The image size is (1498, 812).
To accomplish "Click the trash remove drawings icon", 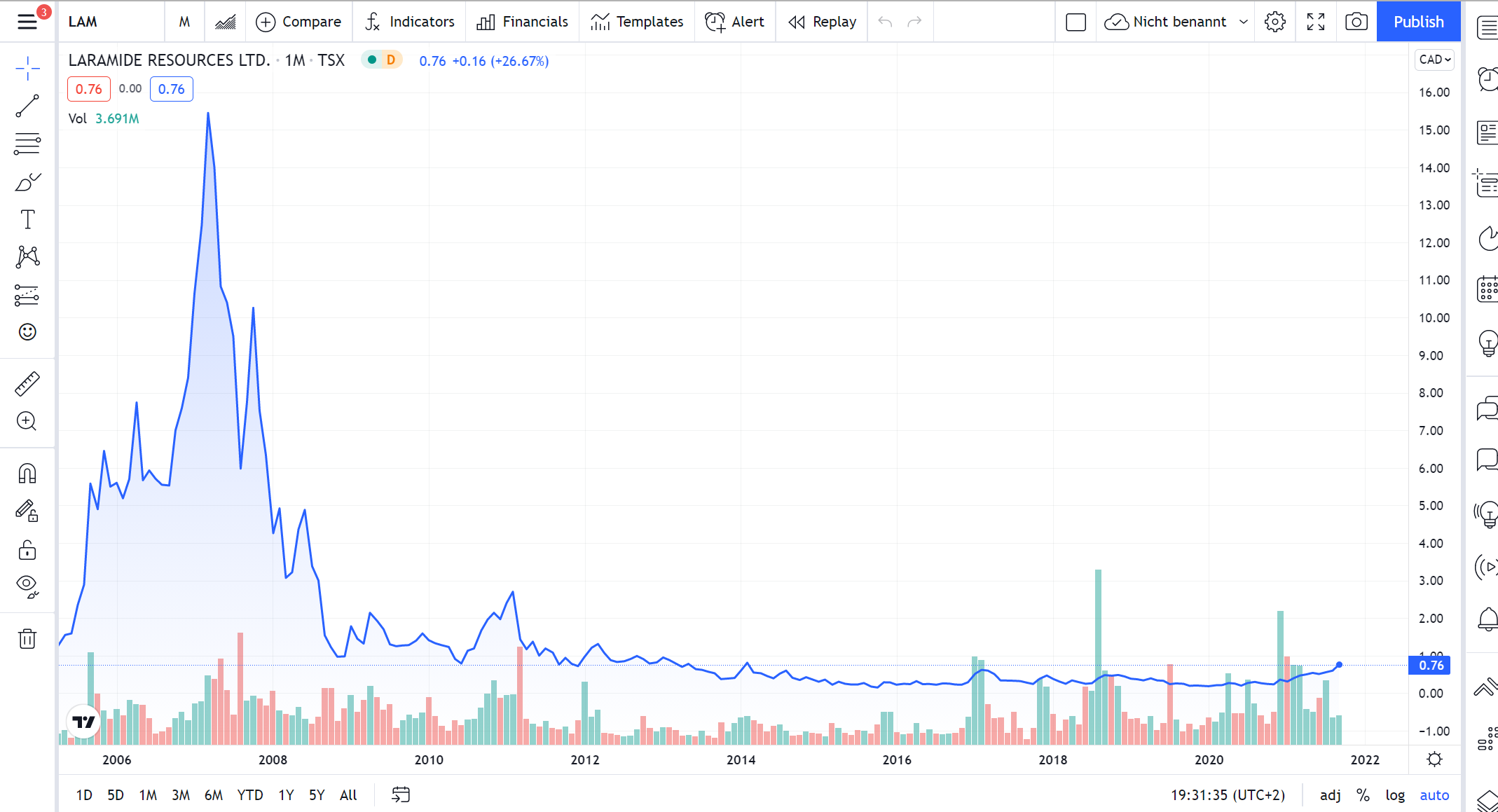I will coord(27,639).
